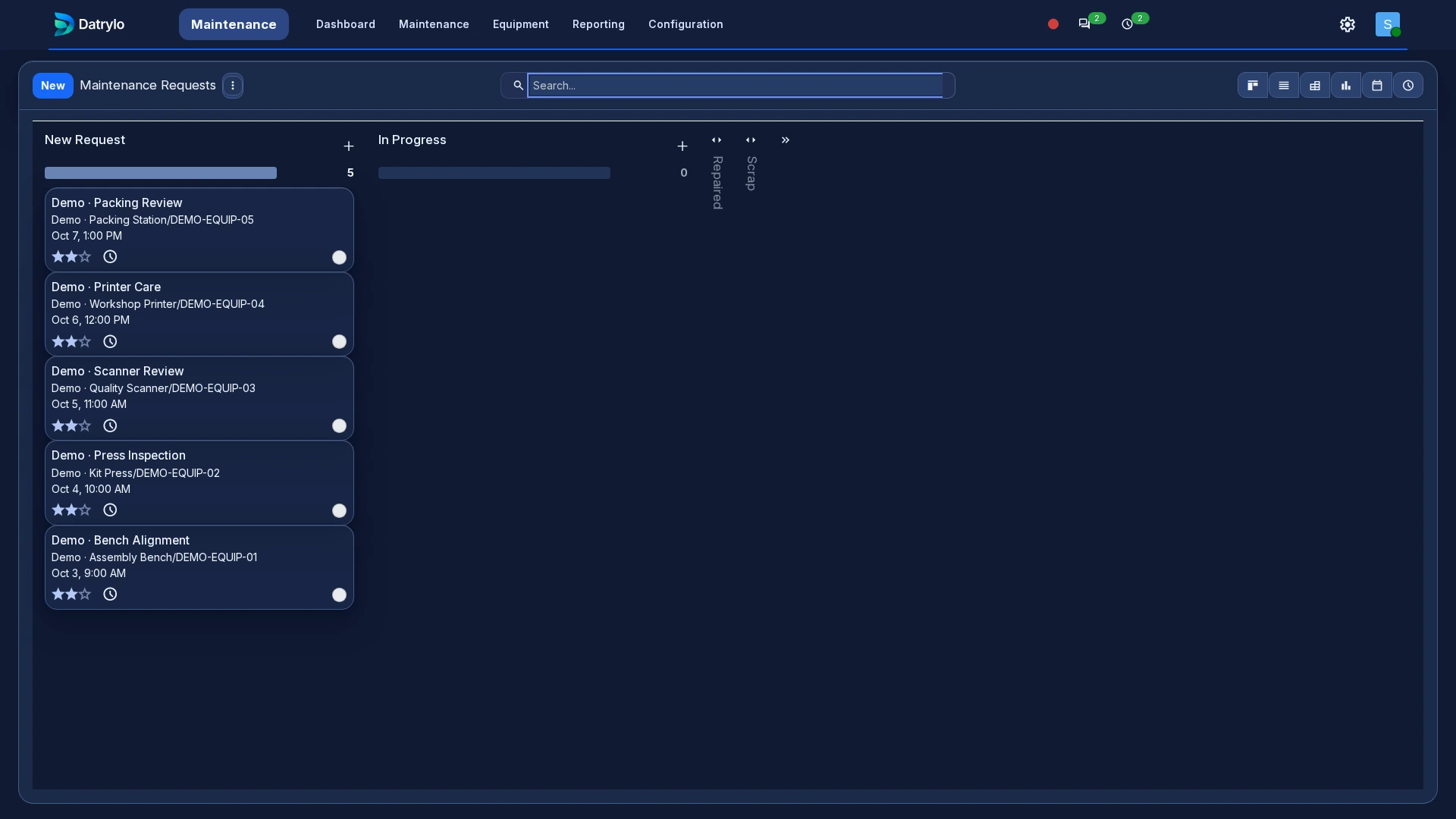Viewport: 1456px width, 819px height.
Task: Open the Demo · Press Inspection card
Action: coord(199,483)
